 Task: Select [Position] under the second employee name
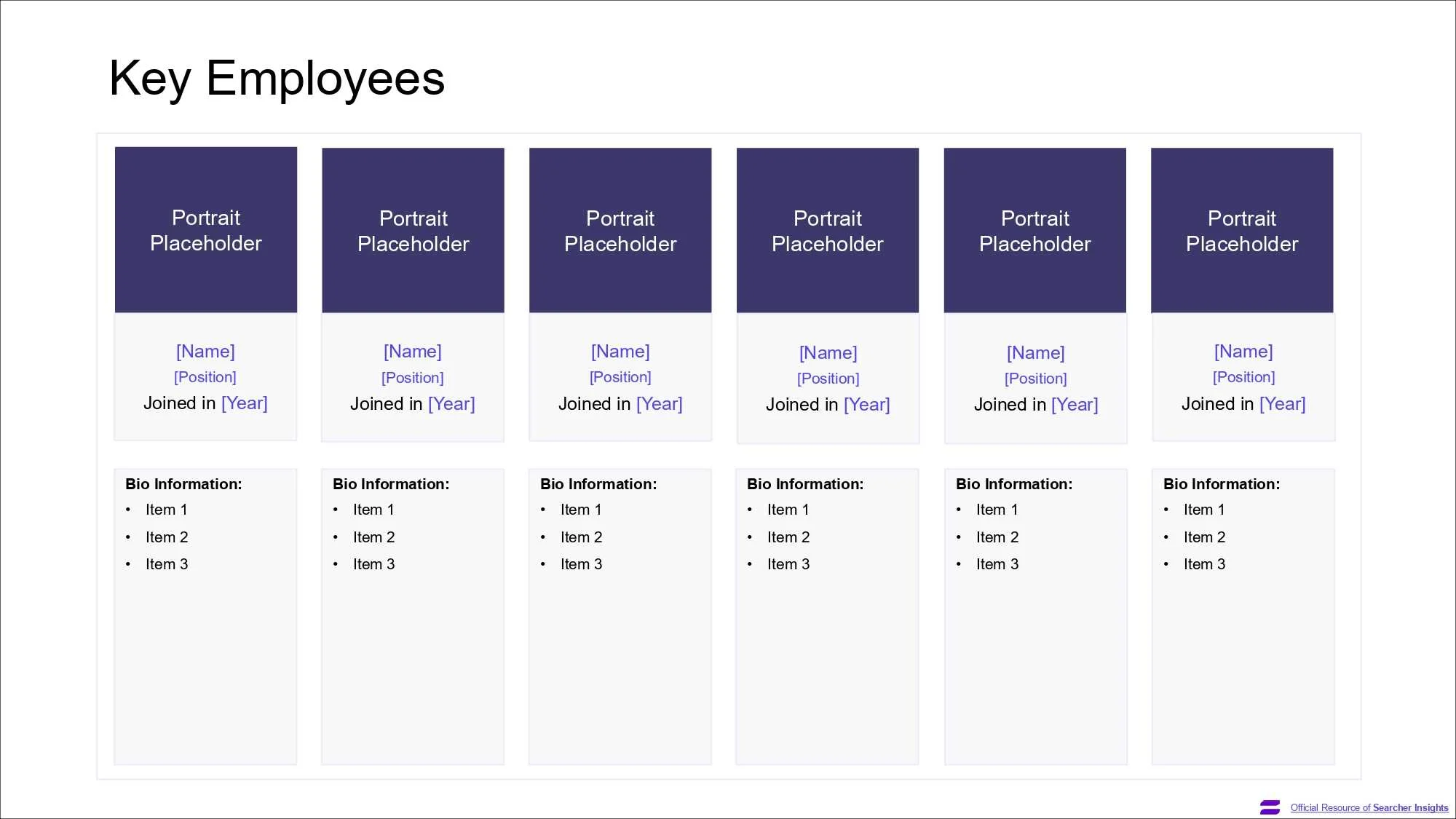pos(413,378)
